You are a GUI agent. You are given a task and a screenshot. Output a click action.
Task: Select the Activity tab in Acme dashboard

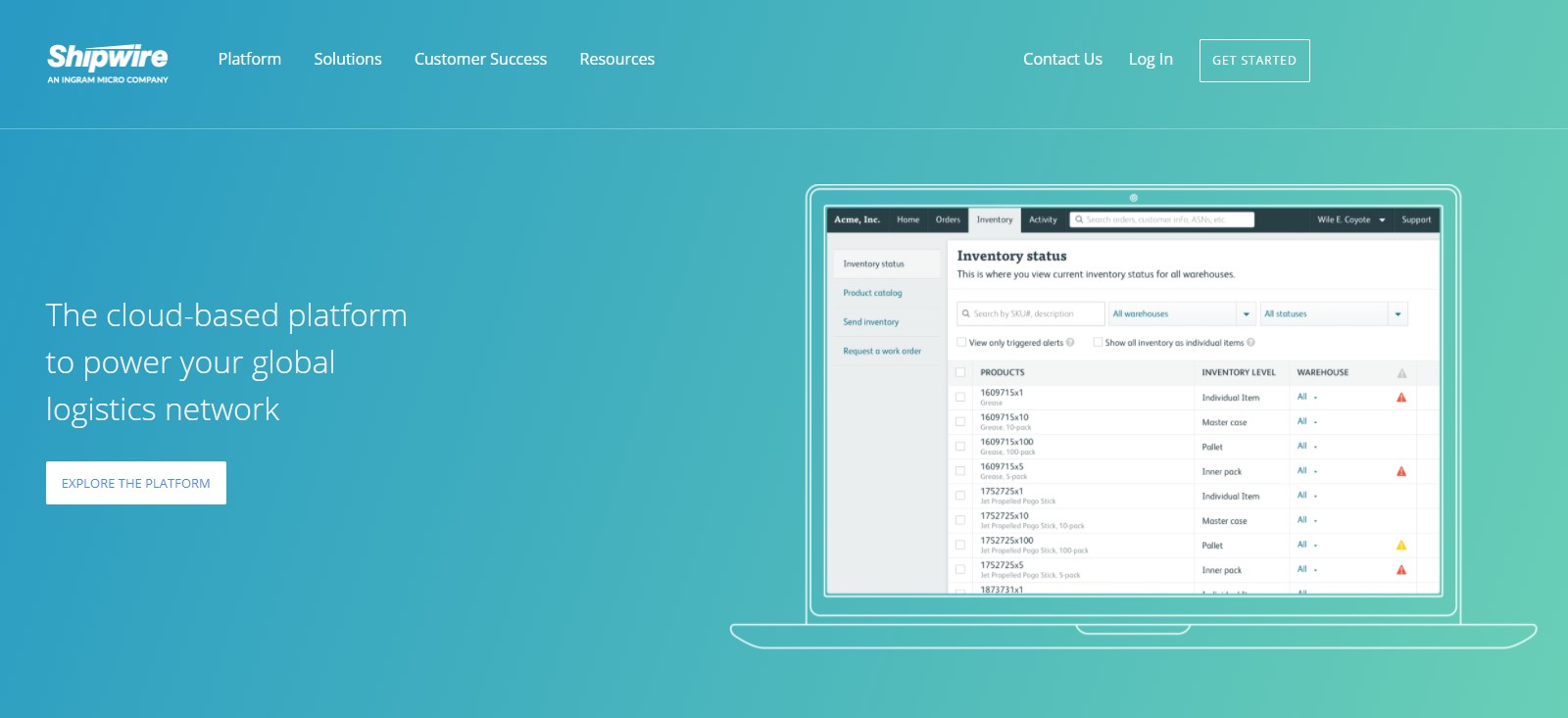pos(1043,219)
